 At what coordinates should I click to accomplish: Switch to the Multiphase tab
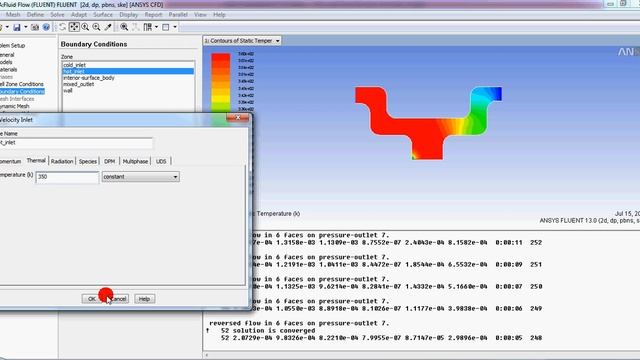(136, 161)
